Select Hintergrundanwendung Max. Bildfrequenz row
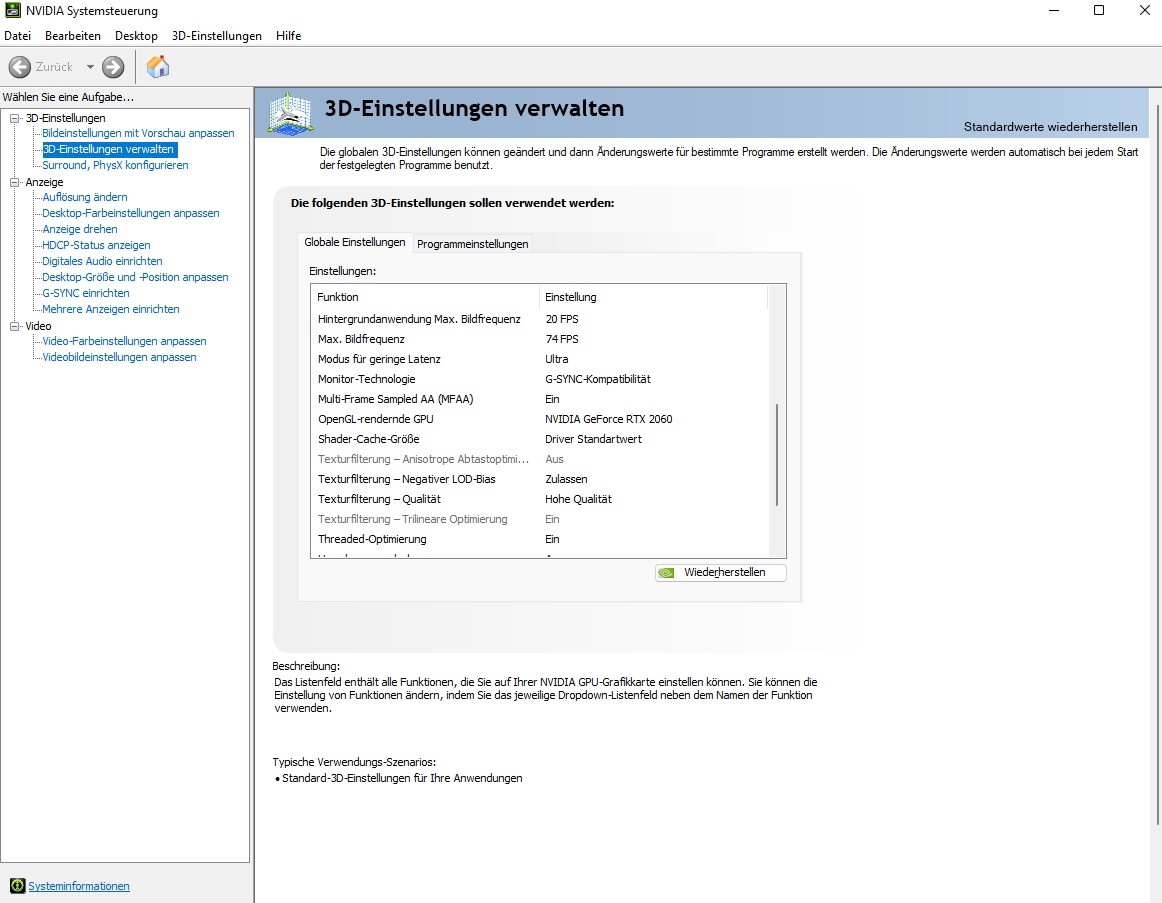Viewport: 1162px width, 903px height. [x=540, y=319]
